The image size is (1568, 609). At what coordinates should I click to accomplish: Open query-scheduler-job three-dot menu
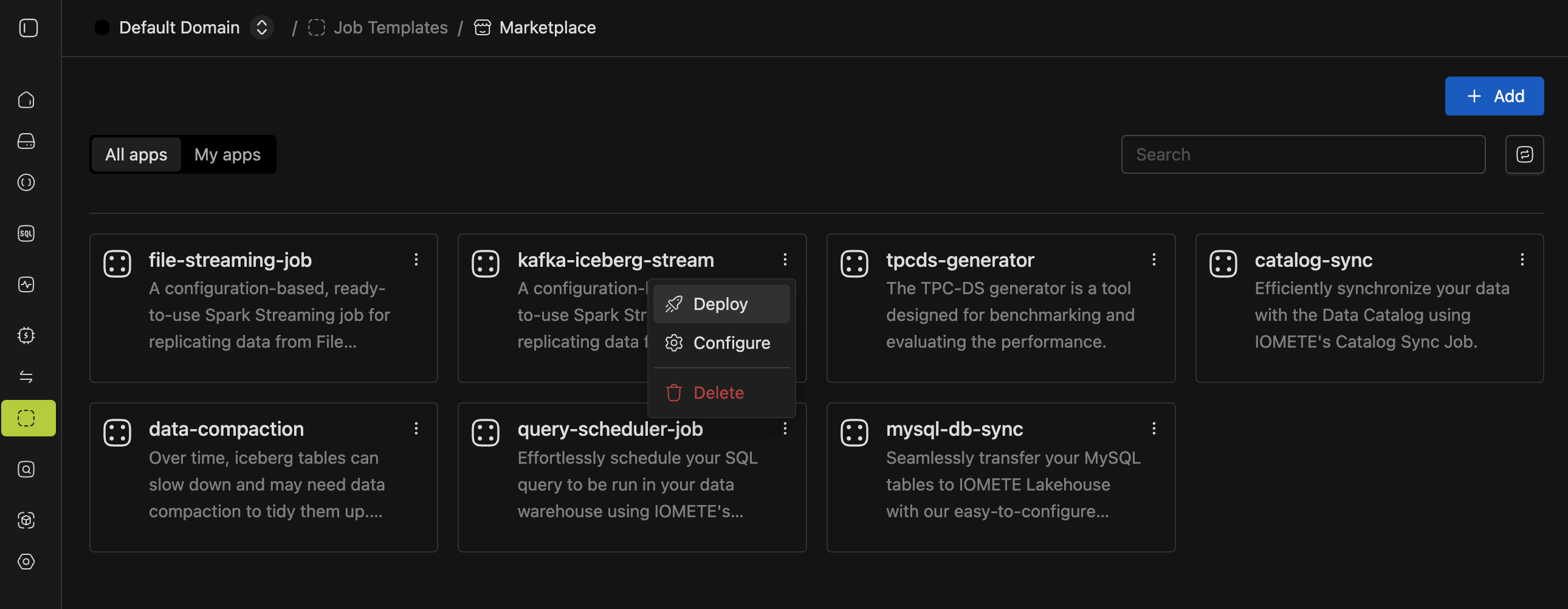[x=785, y=428]
